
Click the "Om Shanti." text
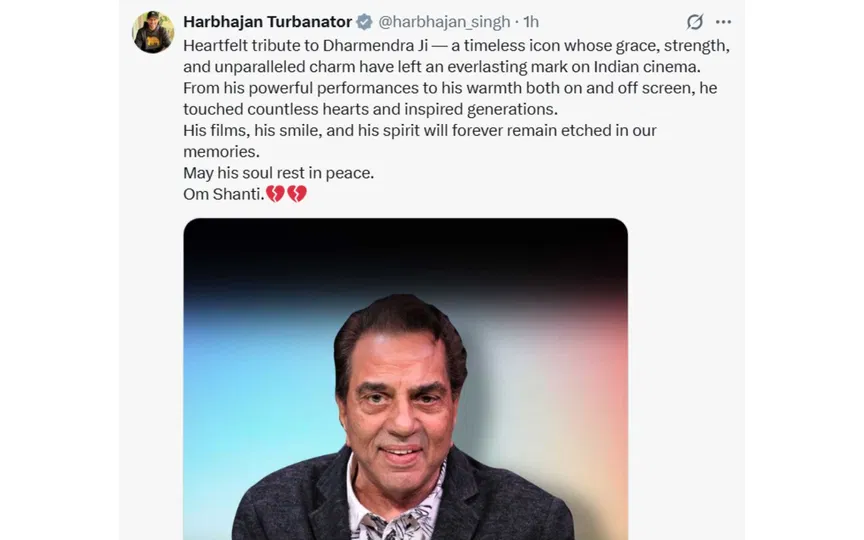223,194
